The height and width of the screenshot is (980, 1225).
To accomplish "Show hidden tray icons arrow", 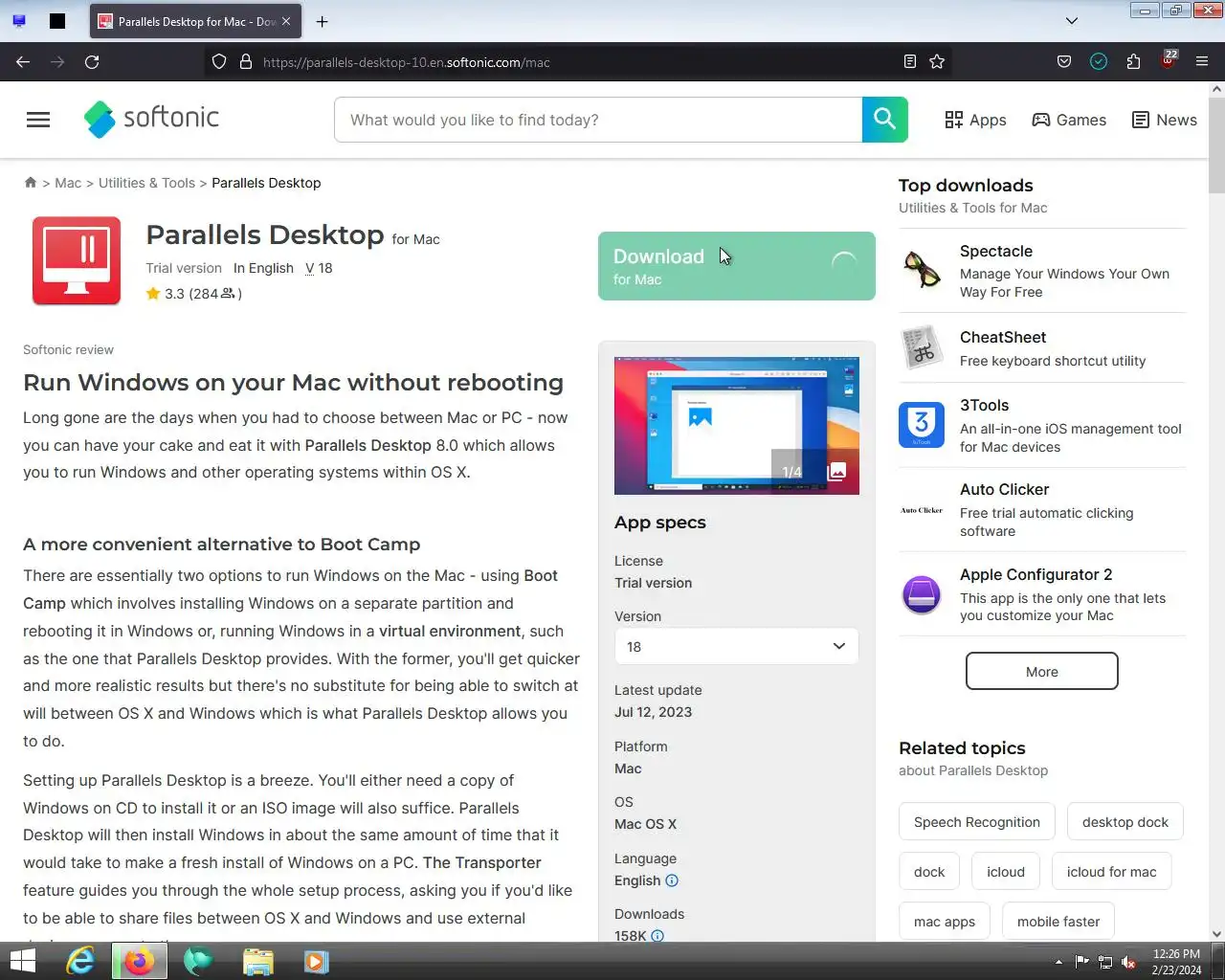I will pyautogui.click(x=1058, y=962).
